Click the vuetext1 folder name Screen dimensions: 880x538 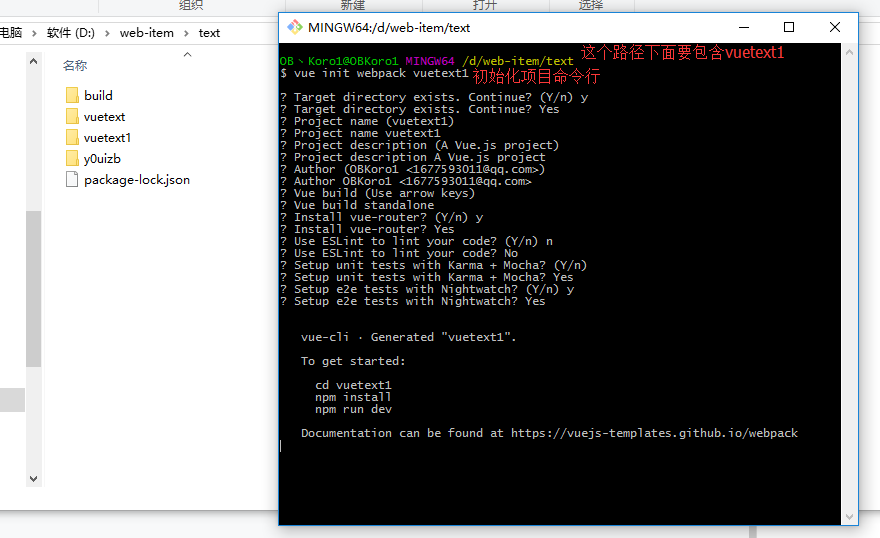[107, 137]
